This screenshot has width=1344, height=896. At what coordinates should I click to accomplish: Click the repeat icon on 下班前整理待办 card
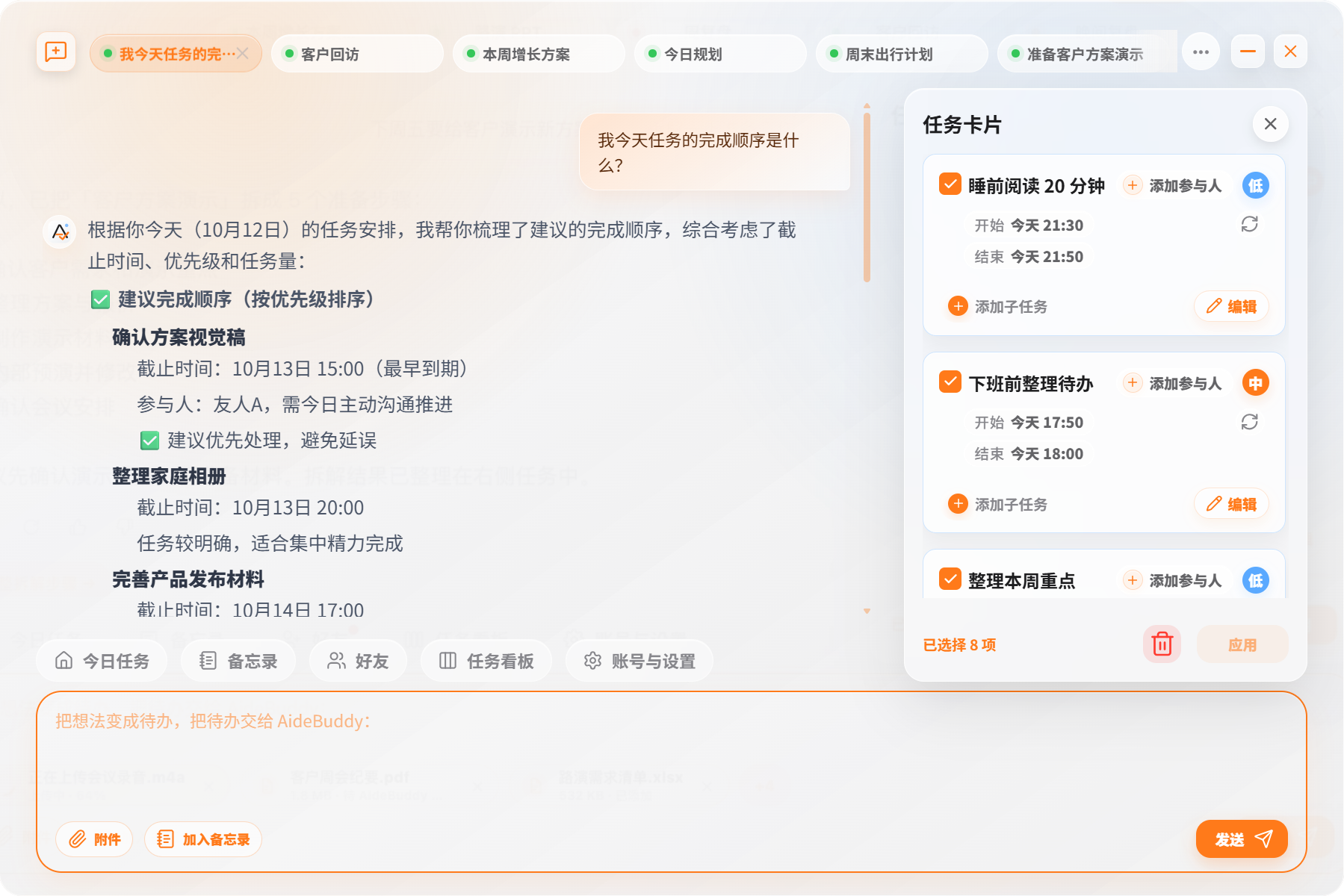coord(1249,422)
